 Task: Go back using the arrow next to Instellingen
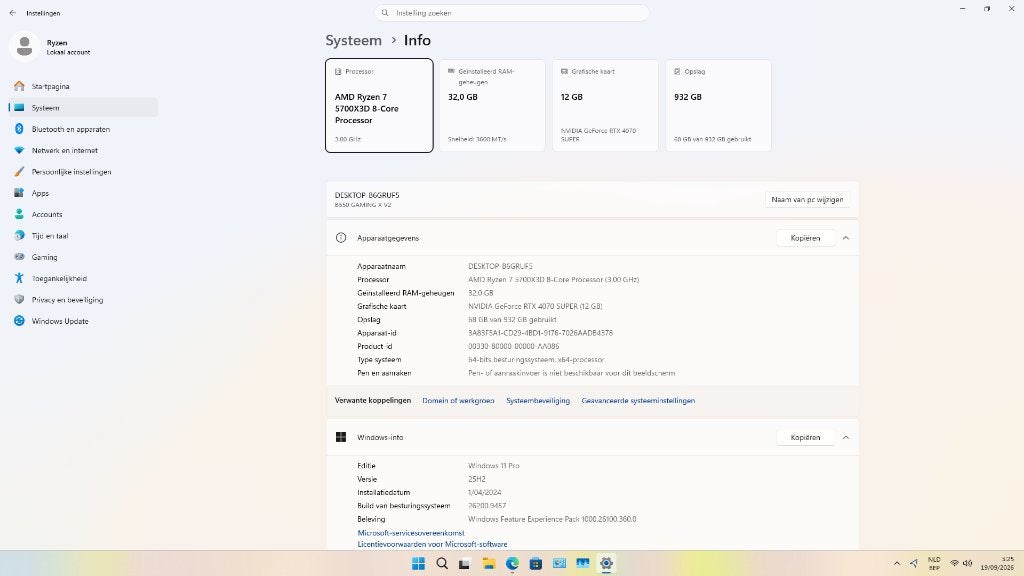tap(12, 13)
